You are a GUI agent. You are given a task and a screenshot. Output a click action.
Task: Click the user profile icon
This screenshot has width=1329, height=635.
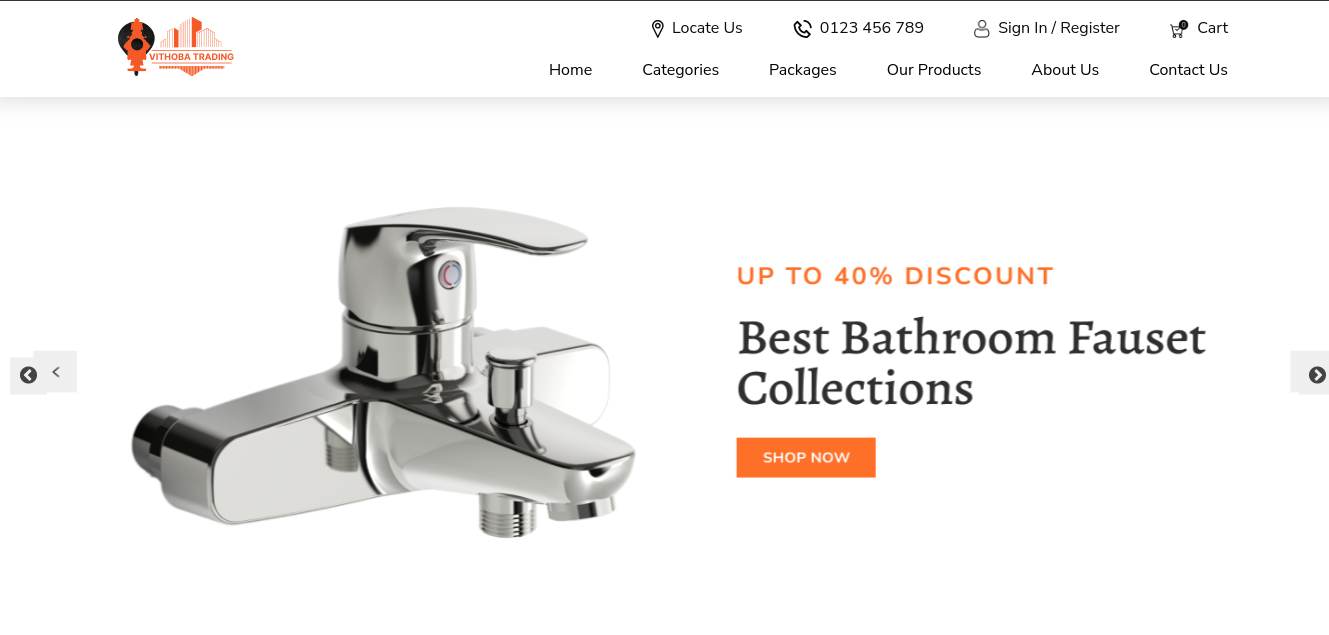click(981, 29)
